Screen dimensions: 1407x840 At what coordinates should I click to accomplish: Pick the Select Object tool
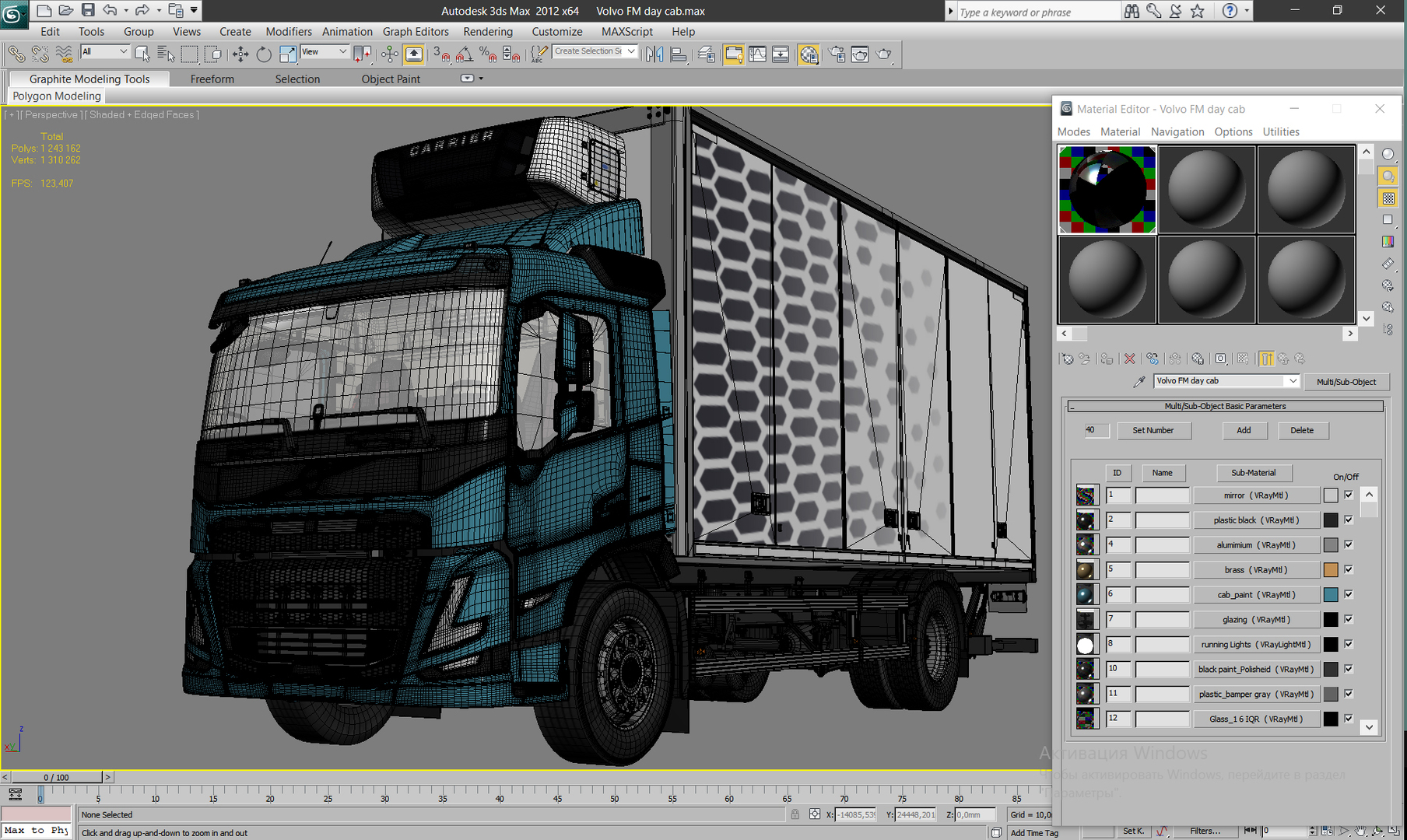[142, 54]
